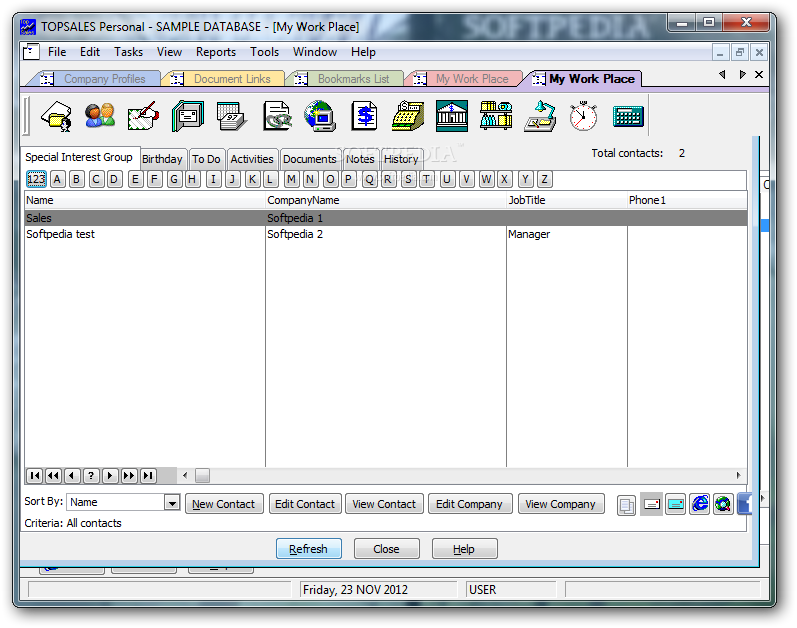Image resolution: width=797 pixels, height=628 pixels.
Task: Go to the last record navigator button
Action: (x=148, y=476)
